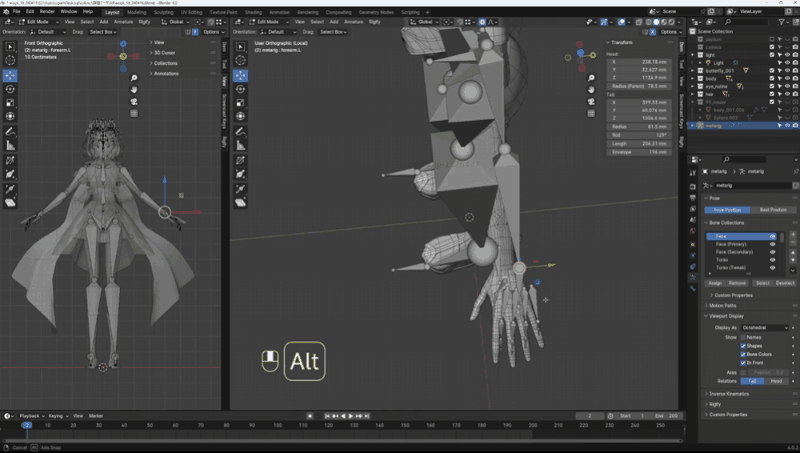The width and height of the screenshot is (800, 453).
Task: Select the Move tool in left viewport
Action: [10, 75]
